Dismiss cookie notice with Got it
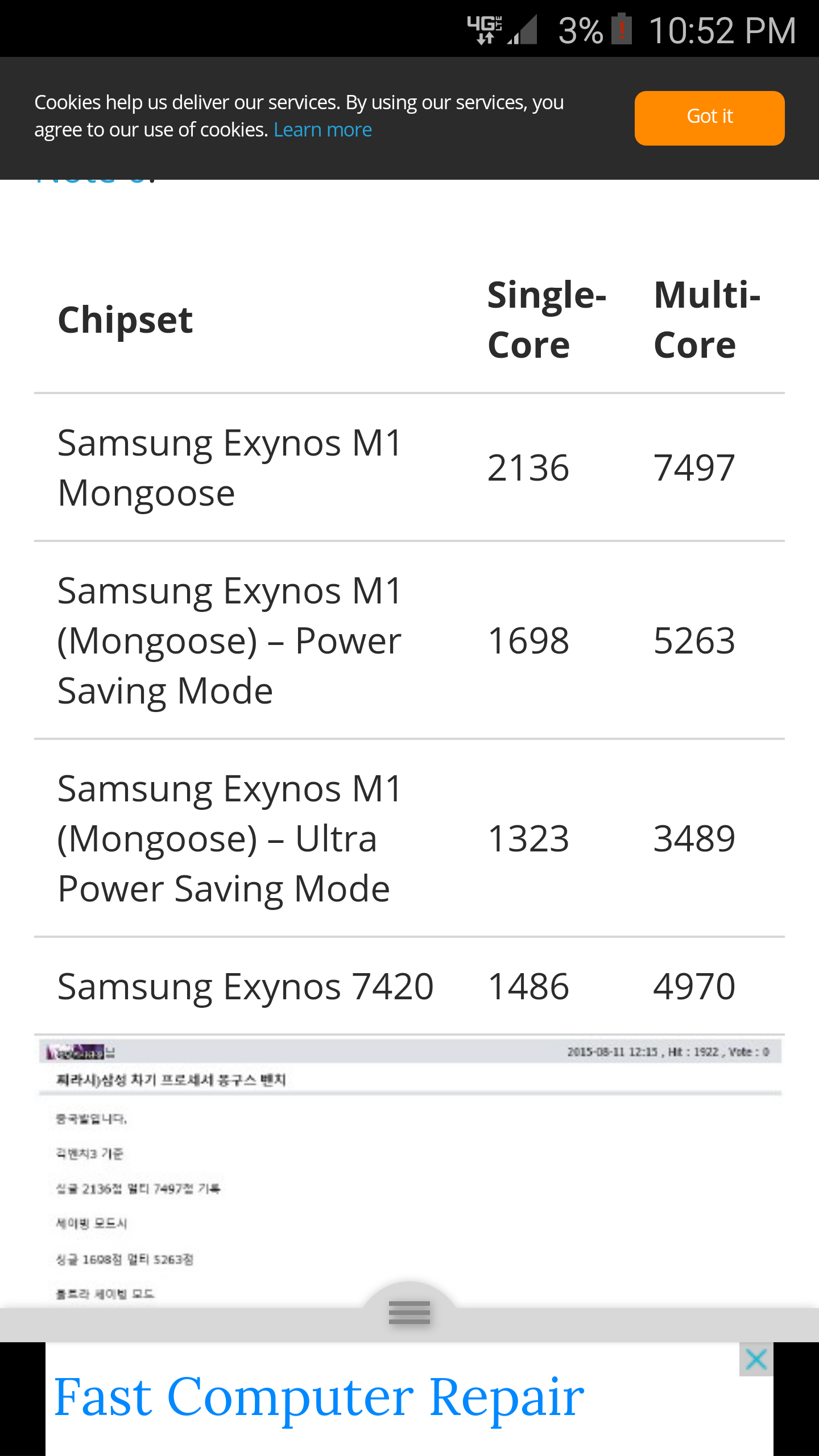Image resolution: width=819 pixels, height=1456 pixels. 709,118
